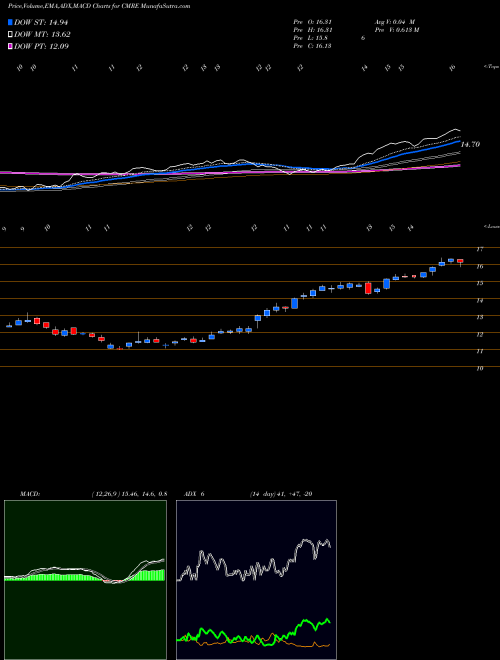Click the ADX '(14 day) 41, +47, -20' values
Screen dimensions: 500x660
tap(281, 493)
